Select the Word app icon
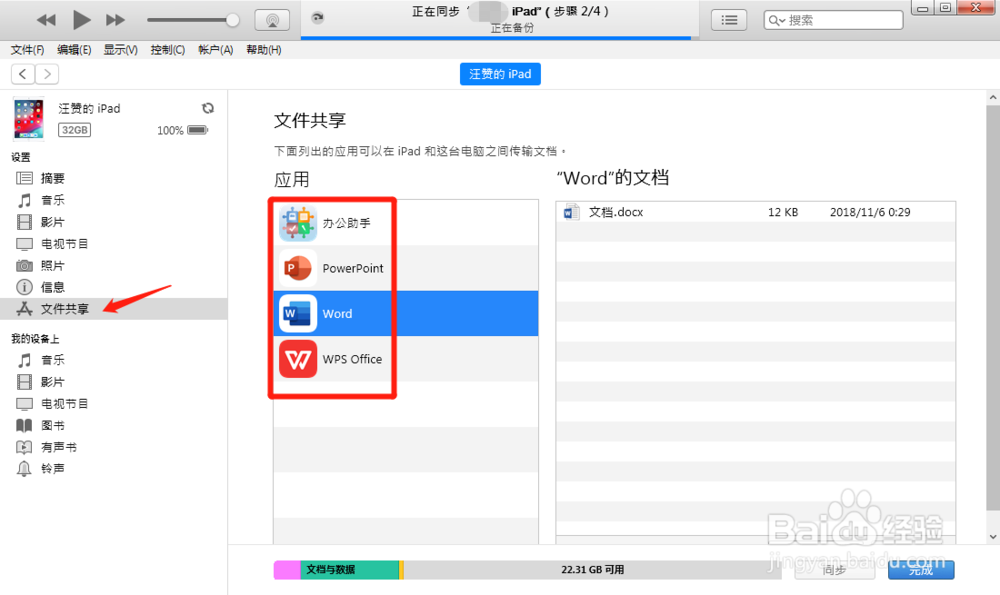This screenshot has height=595, width=1000. [x=298, y=314]
